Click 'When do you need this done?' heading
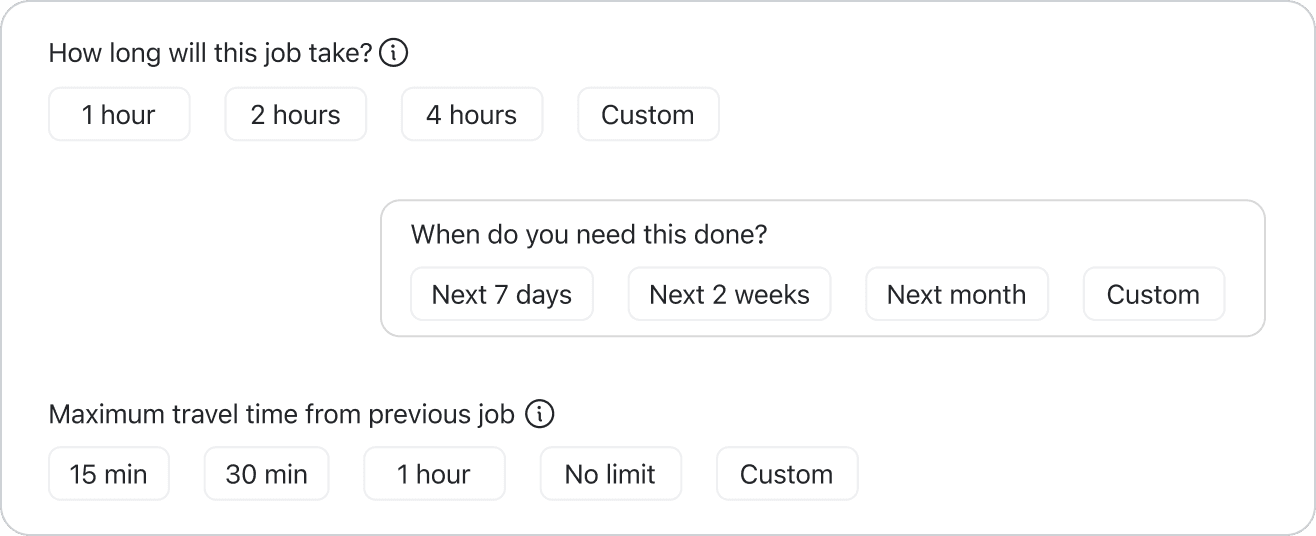The image size is (1316, 536). [x=588, y=235]
